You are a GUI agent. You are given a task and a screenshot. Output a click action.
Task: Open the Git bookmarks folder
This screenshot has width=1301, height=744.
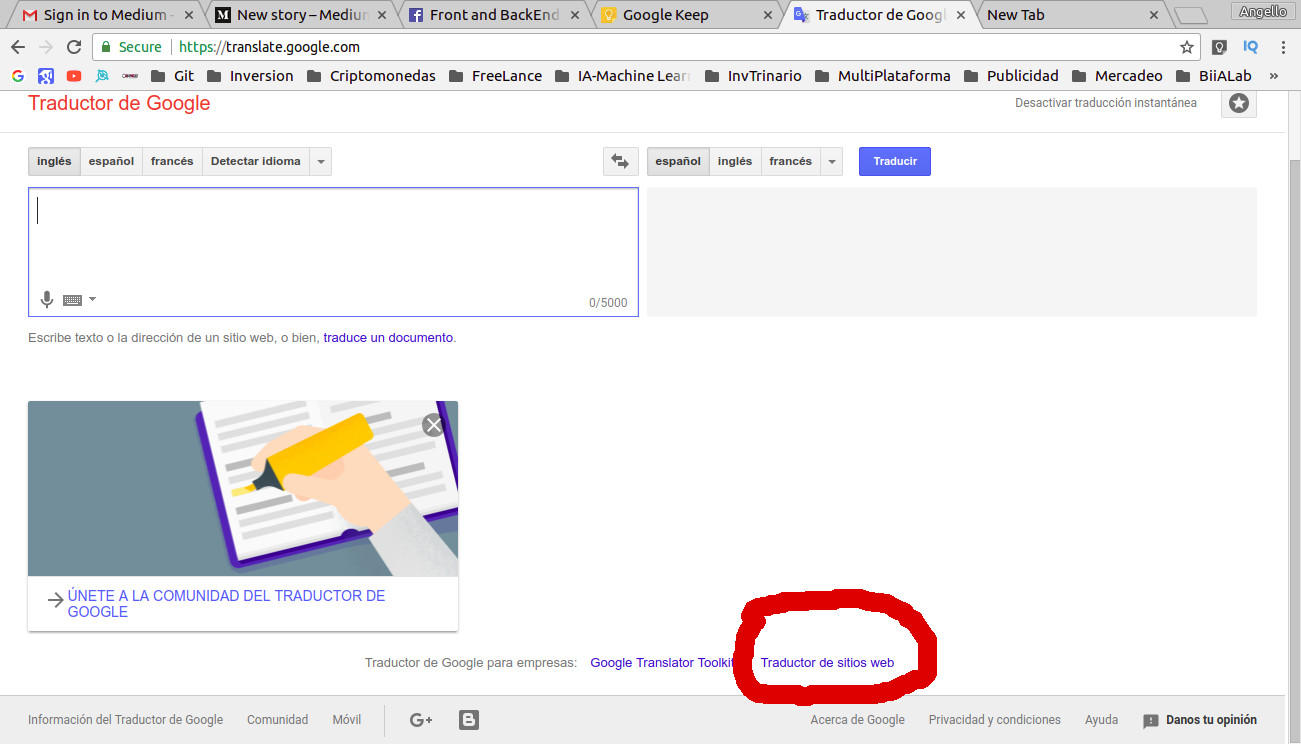tap(172, 76)
